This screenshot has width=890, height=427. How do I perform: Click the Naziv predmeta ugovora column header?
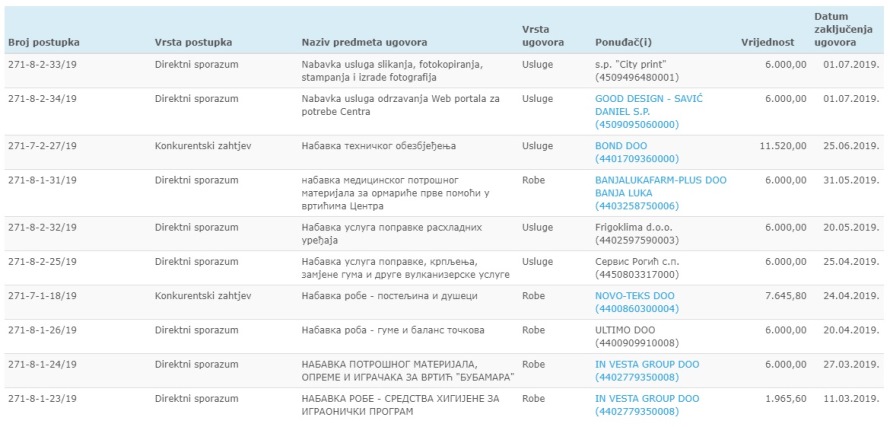(x=364, y=43)
